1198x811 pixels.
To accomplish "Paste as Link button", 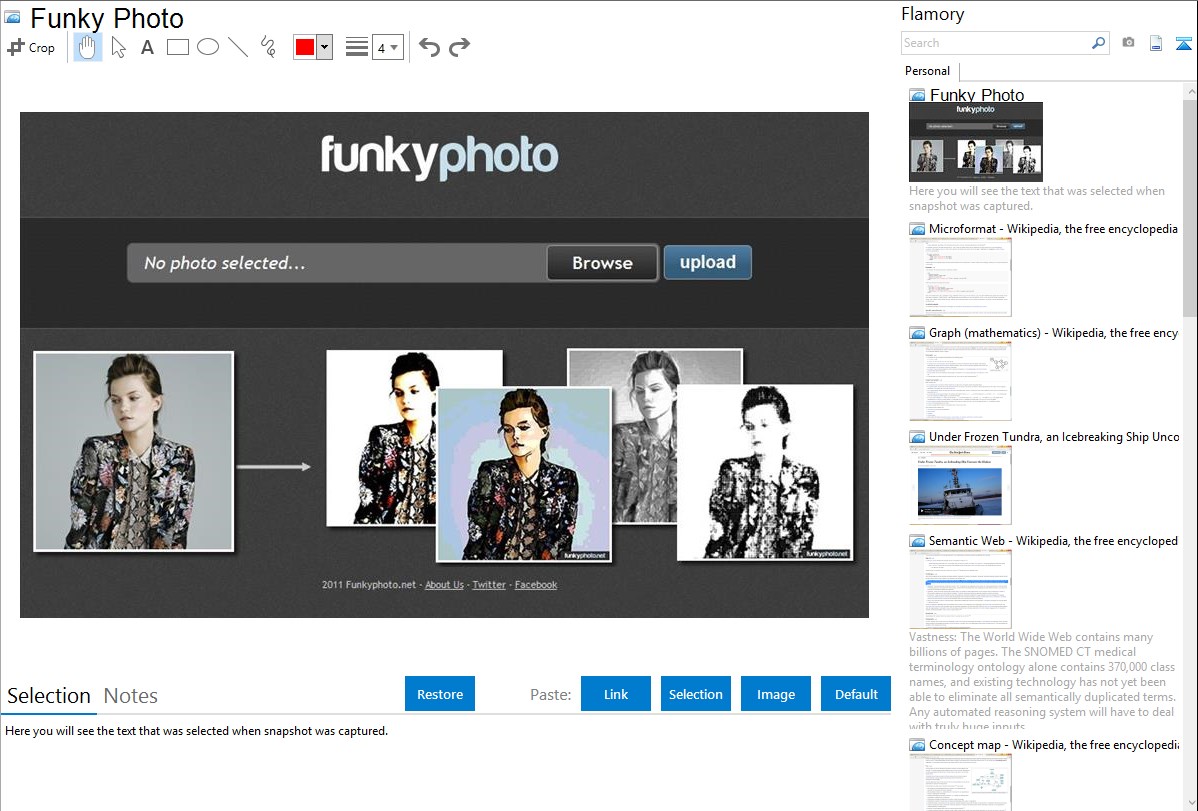I will [x=616, y=694].
